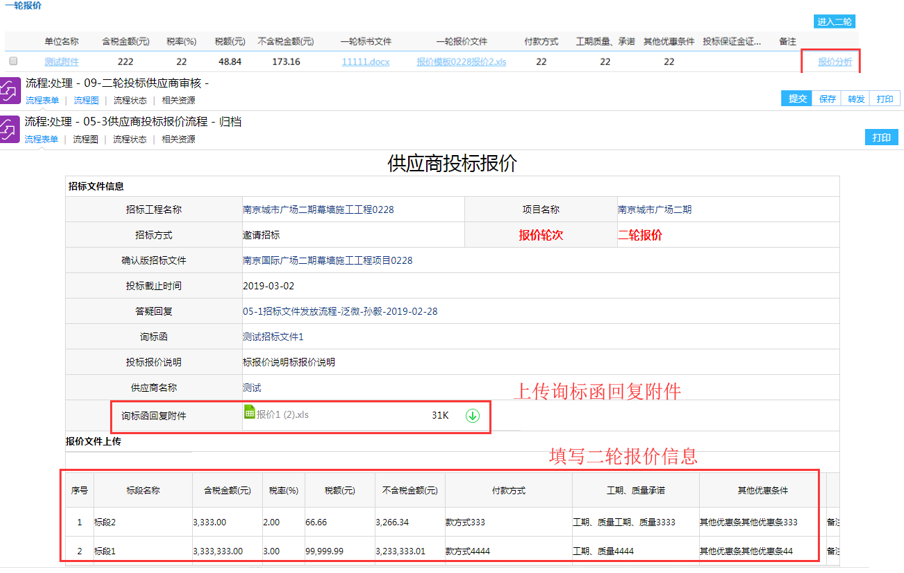The image size is (904, 573).
Task: Switch to 流程图 tab under 二轮投标供应商审核
Action: [86, 100]
